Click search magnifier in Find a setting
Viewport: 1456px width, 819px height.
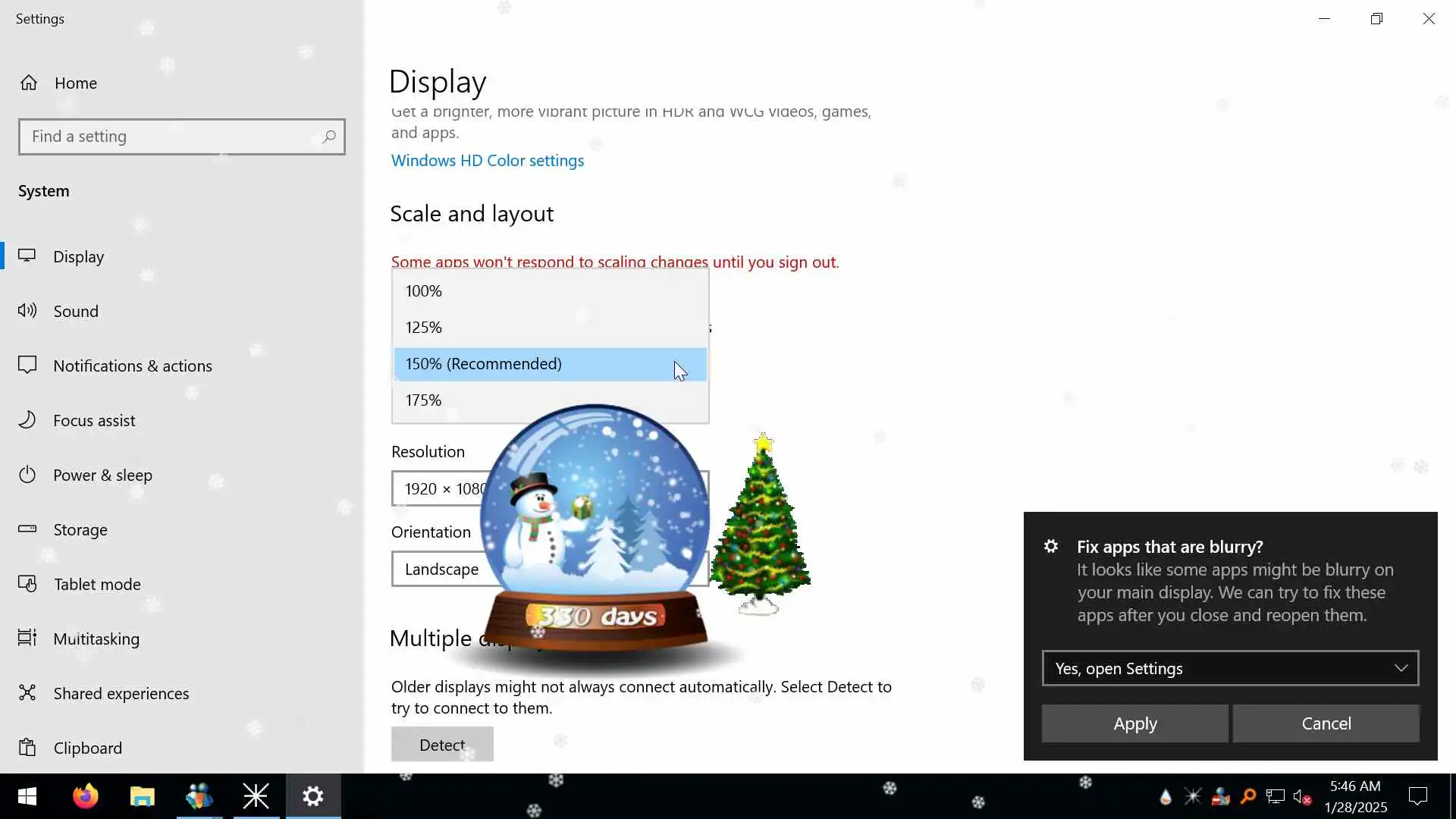coord(328,136)
